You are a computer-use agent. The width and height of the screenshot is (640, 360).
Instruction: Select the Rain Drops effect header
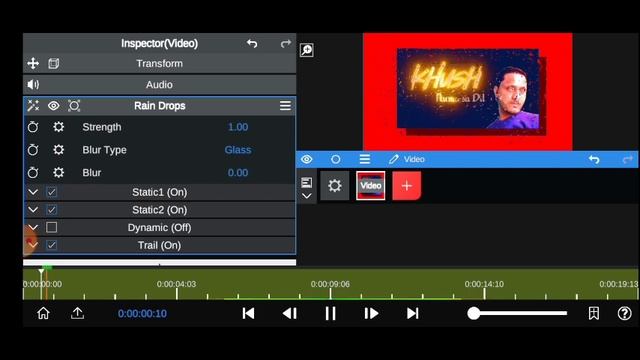pyautogui.click(x=160, y=106)
